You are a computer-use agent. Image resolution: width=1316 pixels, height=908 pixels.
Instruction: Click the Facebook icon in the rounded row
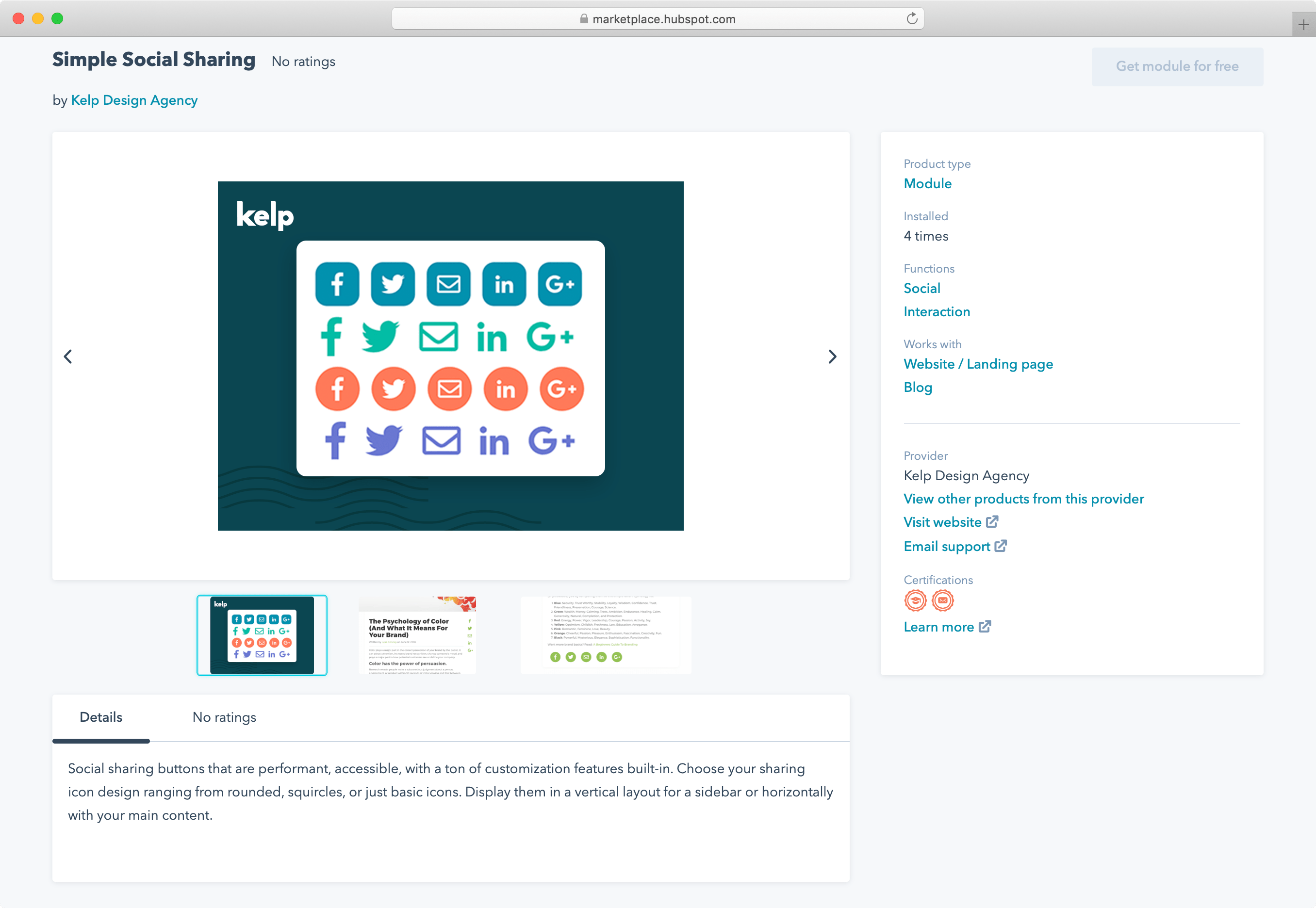(339, 389)
